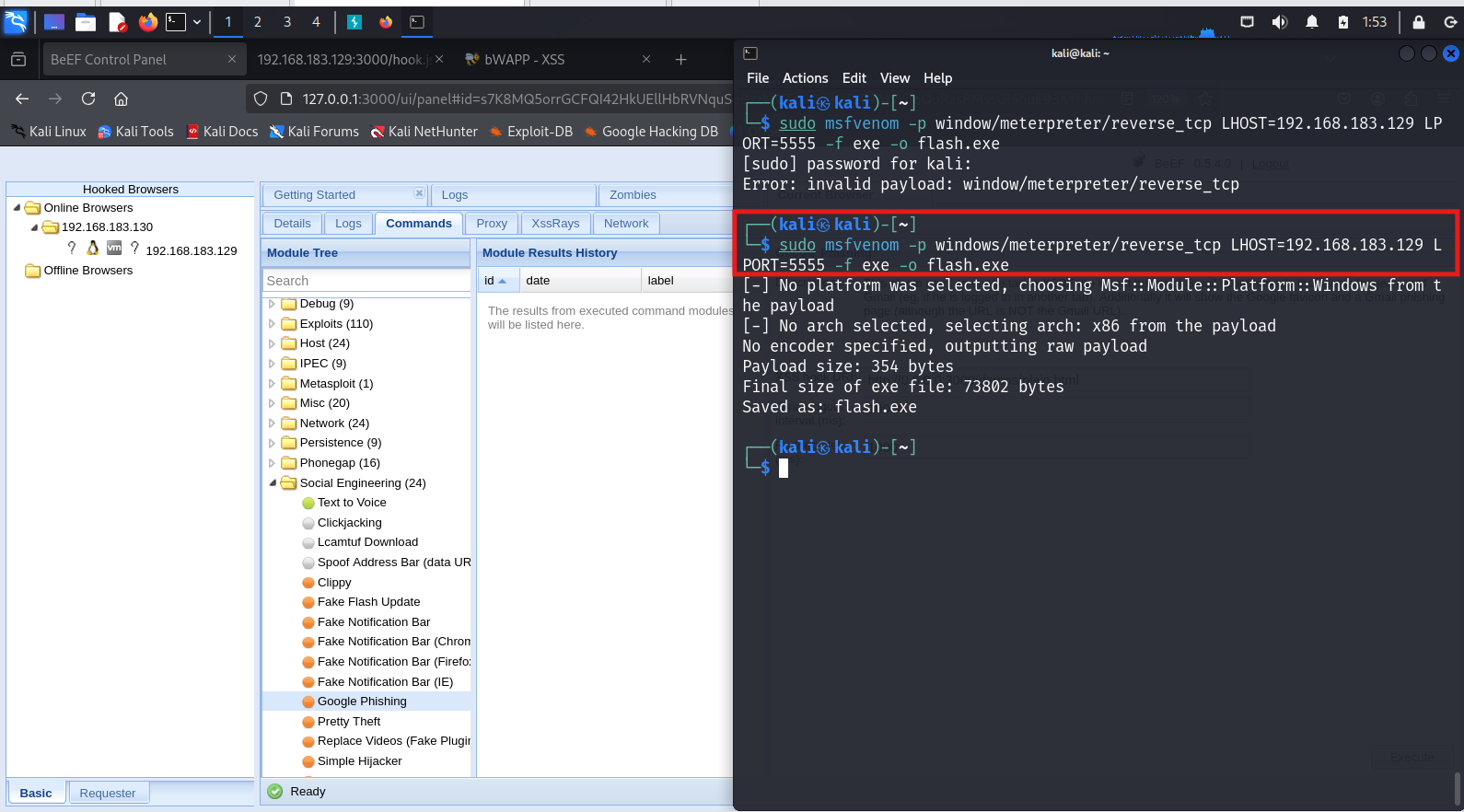Click the Firefox address bar URL
The width and height of the screenshot is (1464, 812).
[x=517, y=99]
